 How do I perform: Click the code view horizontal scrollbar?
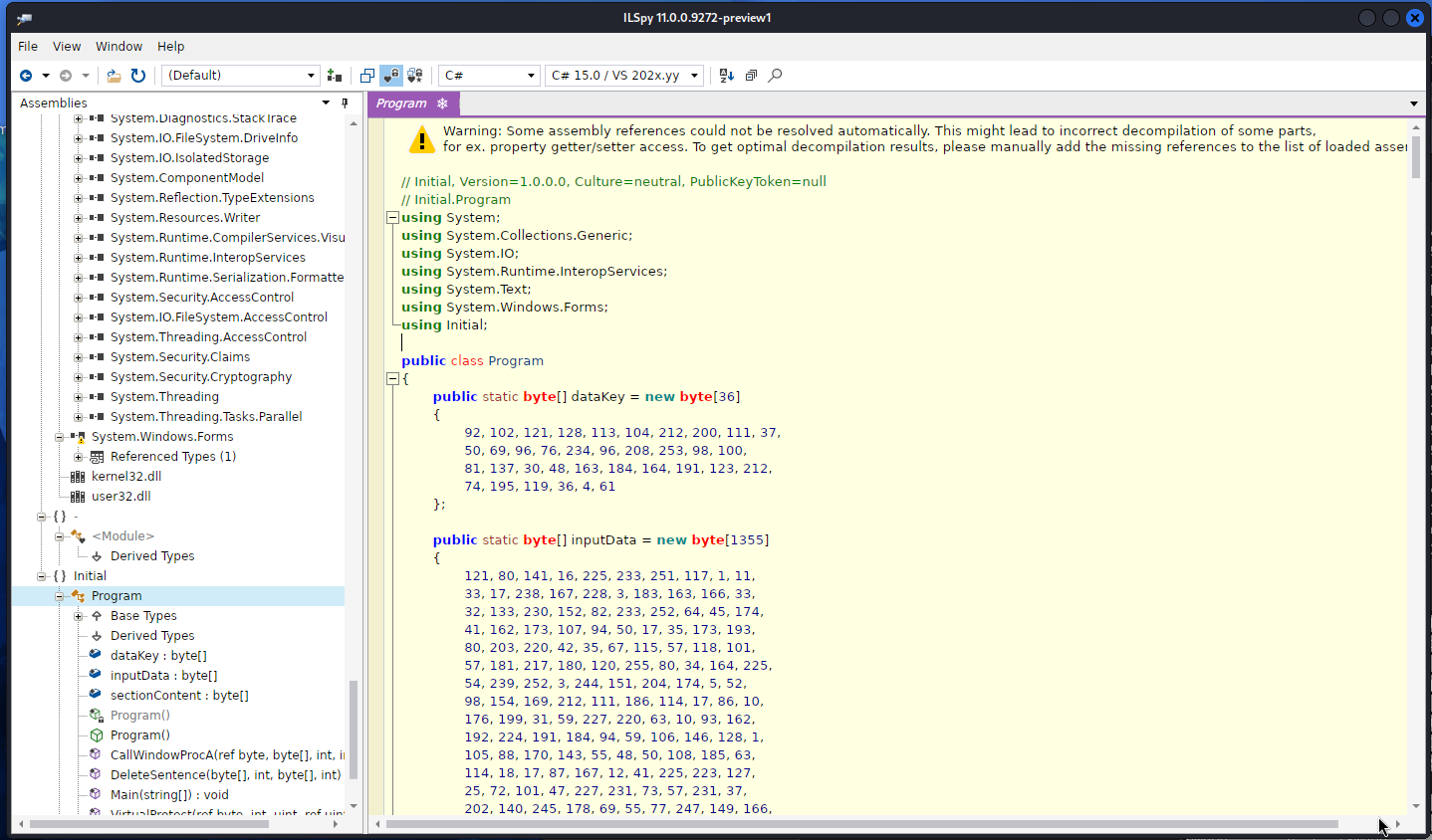point(861,824)
